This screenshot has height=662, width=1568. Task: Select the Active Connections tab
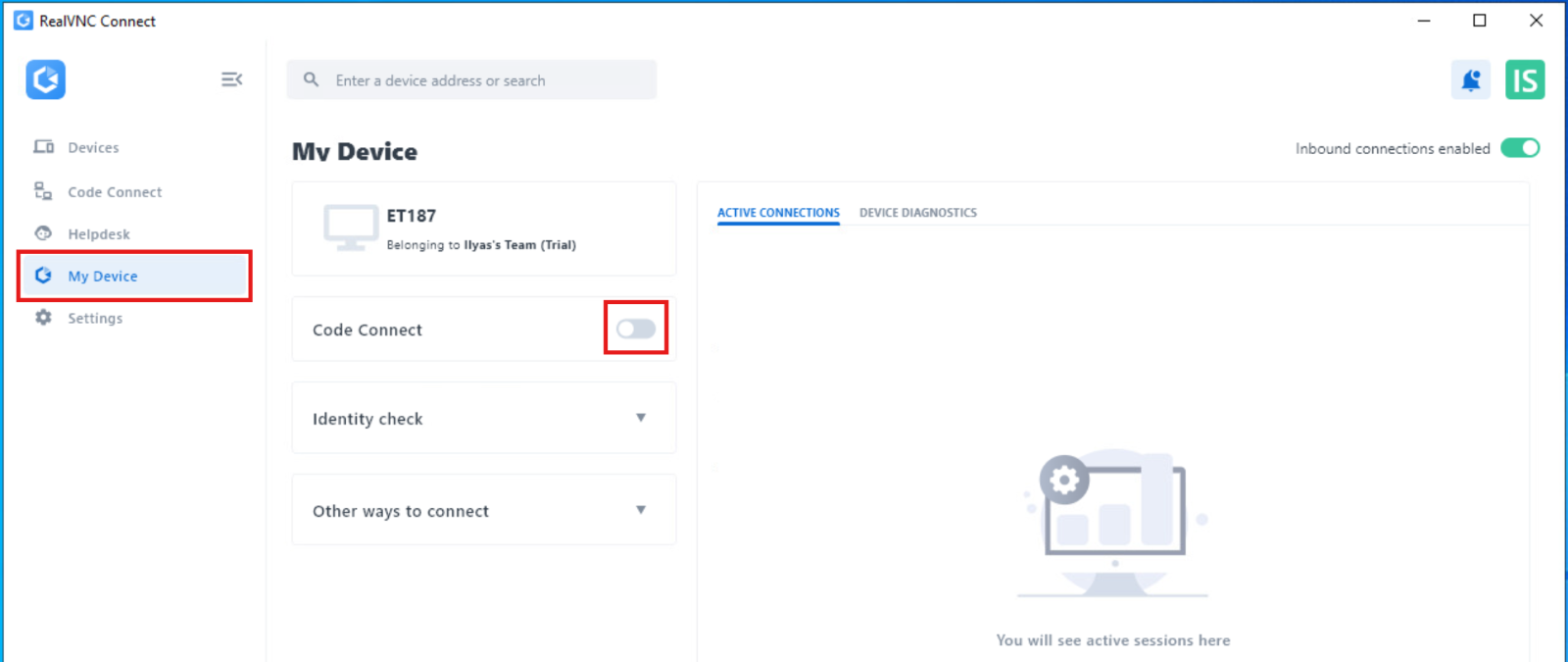click(x=778, y=213)
